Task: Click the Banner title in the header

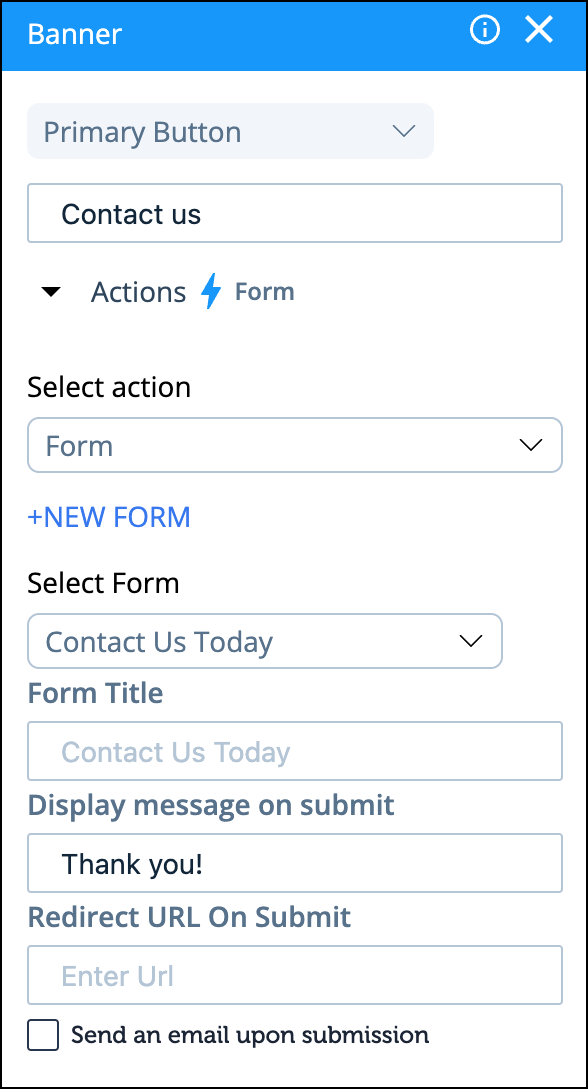Action: [74, 33]
